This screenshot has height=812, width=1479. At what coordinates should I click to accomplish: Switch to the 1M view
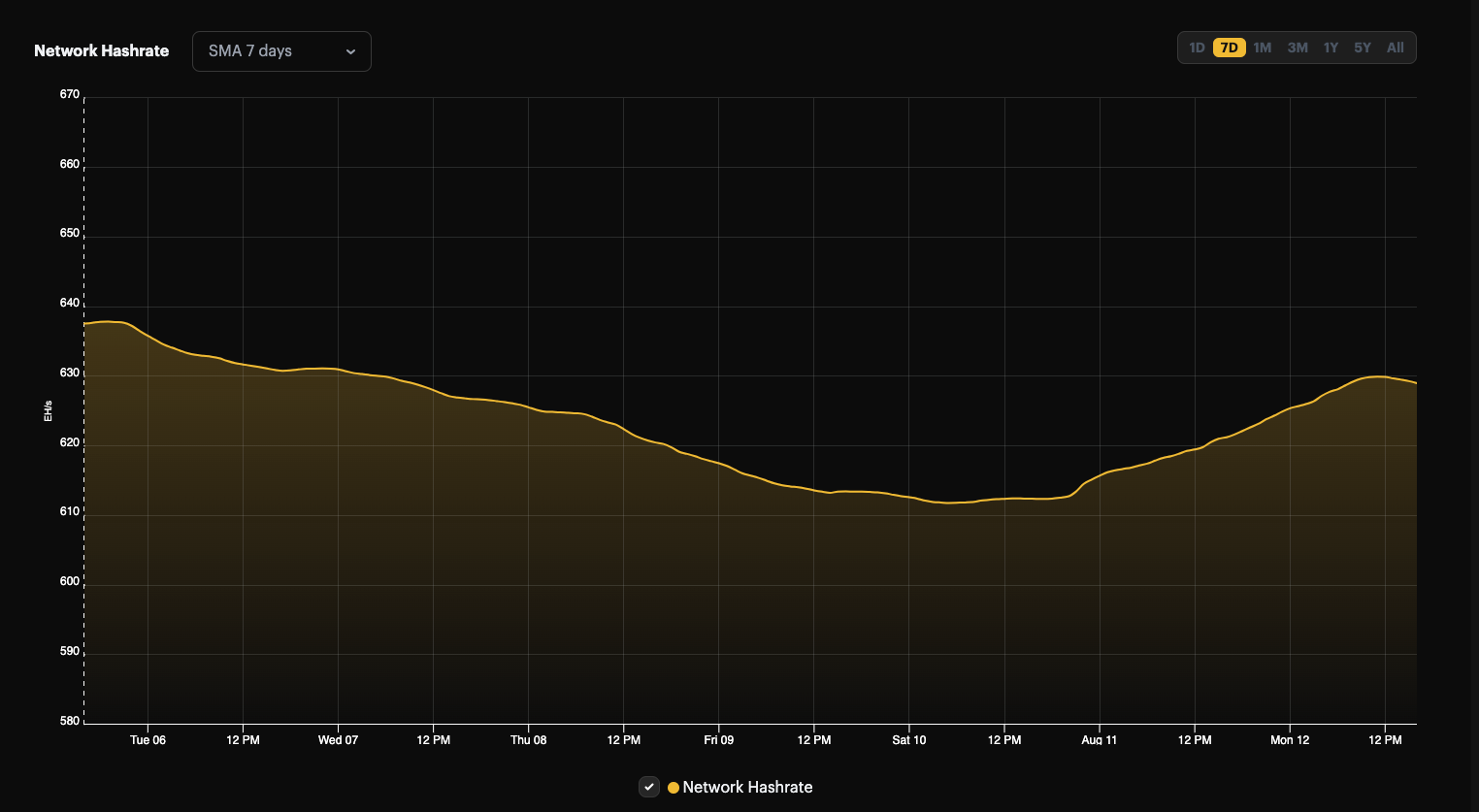[1262, 47]
